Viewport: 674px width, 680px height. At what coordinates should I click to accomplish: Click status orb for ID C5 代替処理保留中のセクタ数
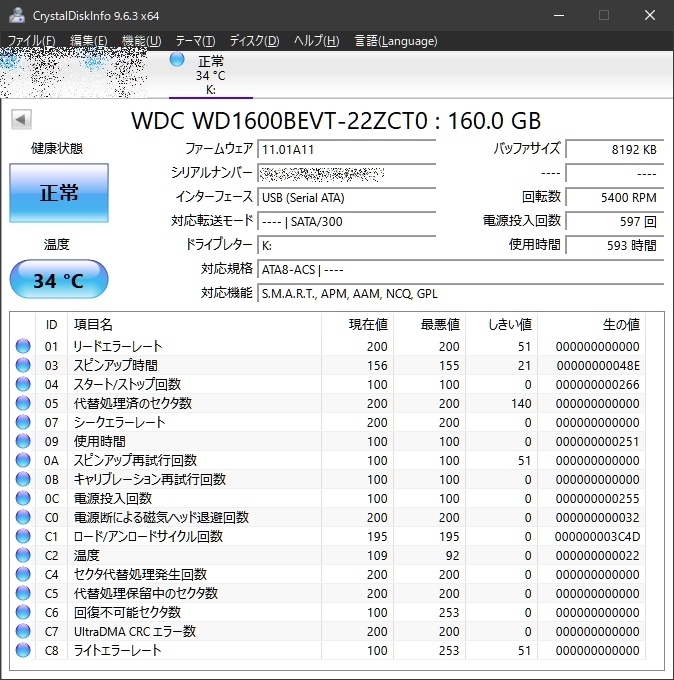(x=23, y=593)
